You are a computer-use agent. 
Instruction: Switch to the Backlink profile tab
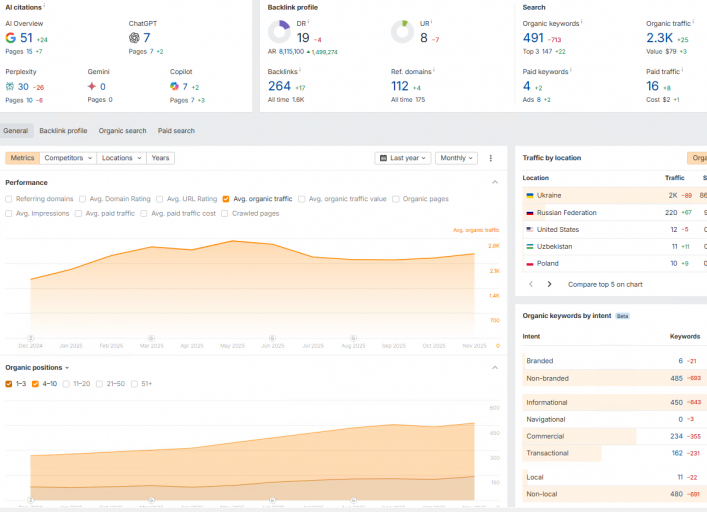pyautogui.click(x=63, y=131)
